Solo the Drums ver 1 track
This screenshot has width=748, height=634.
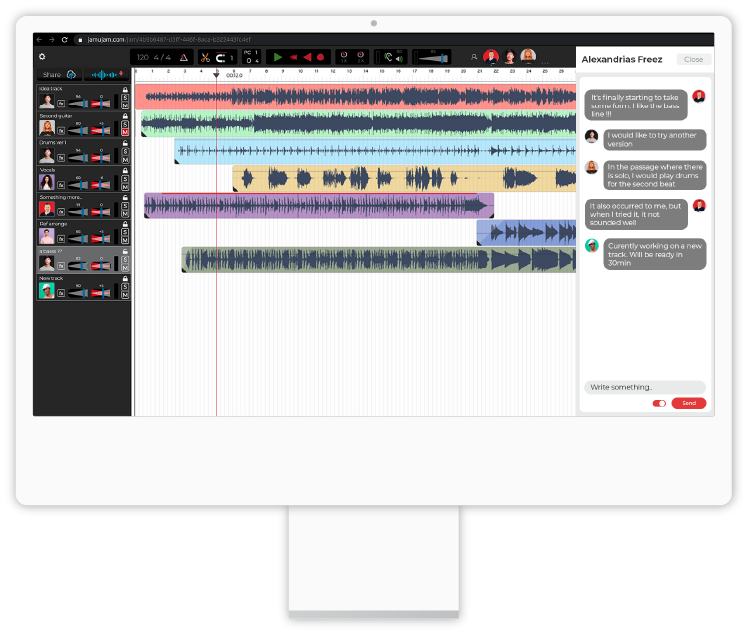[125, 151]
